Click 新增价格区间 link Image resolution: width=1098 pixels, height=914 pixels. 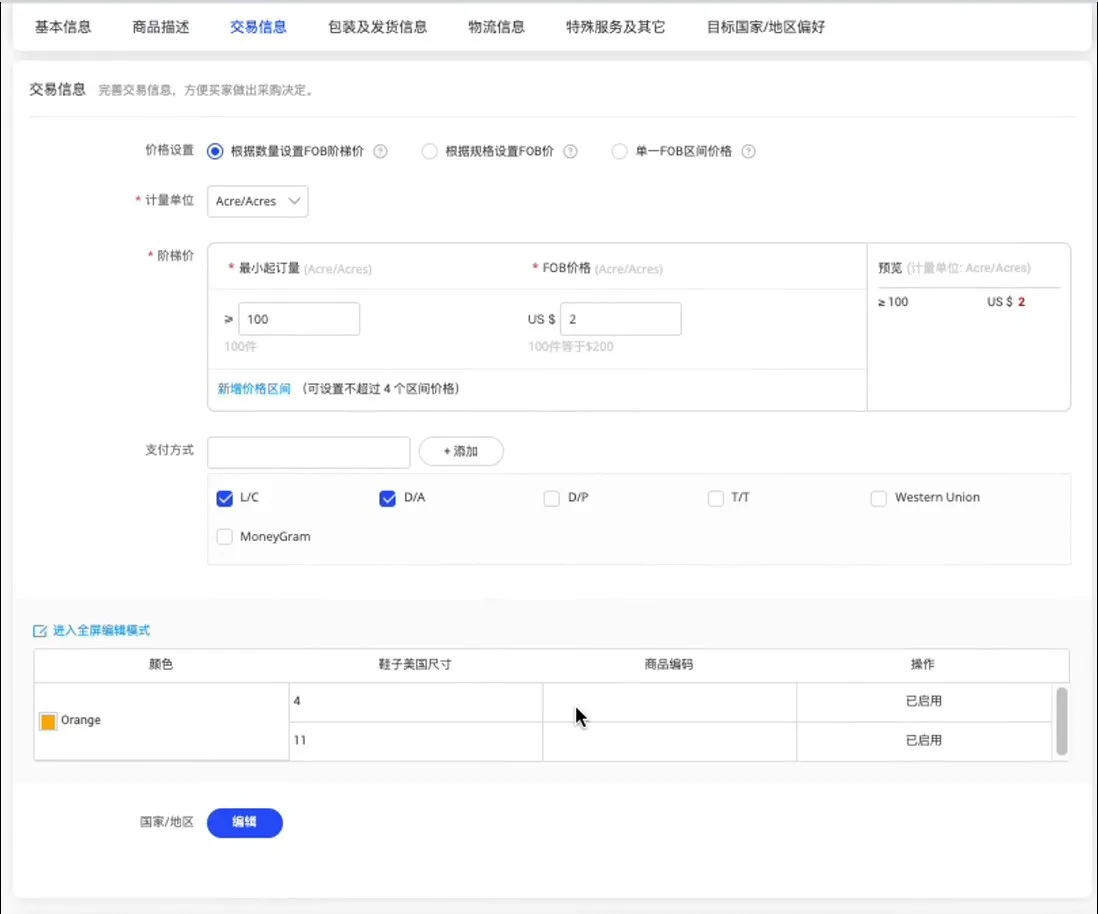pyautogui.click(x=254, y=389)
